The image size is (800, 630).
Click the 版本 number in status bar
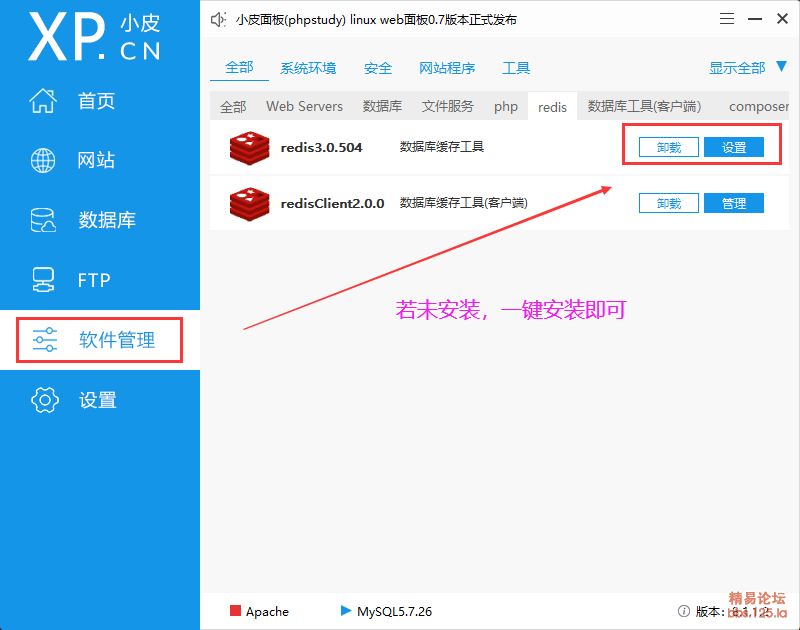click(733, 611)
